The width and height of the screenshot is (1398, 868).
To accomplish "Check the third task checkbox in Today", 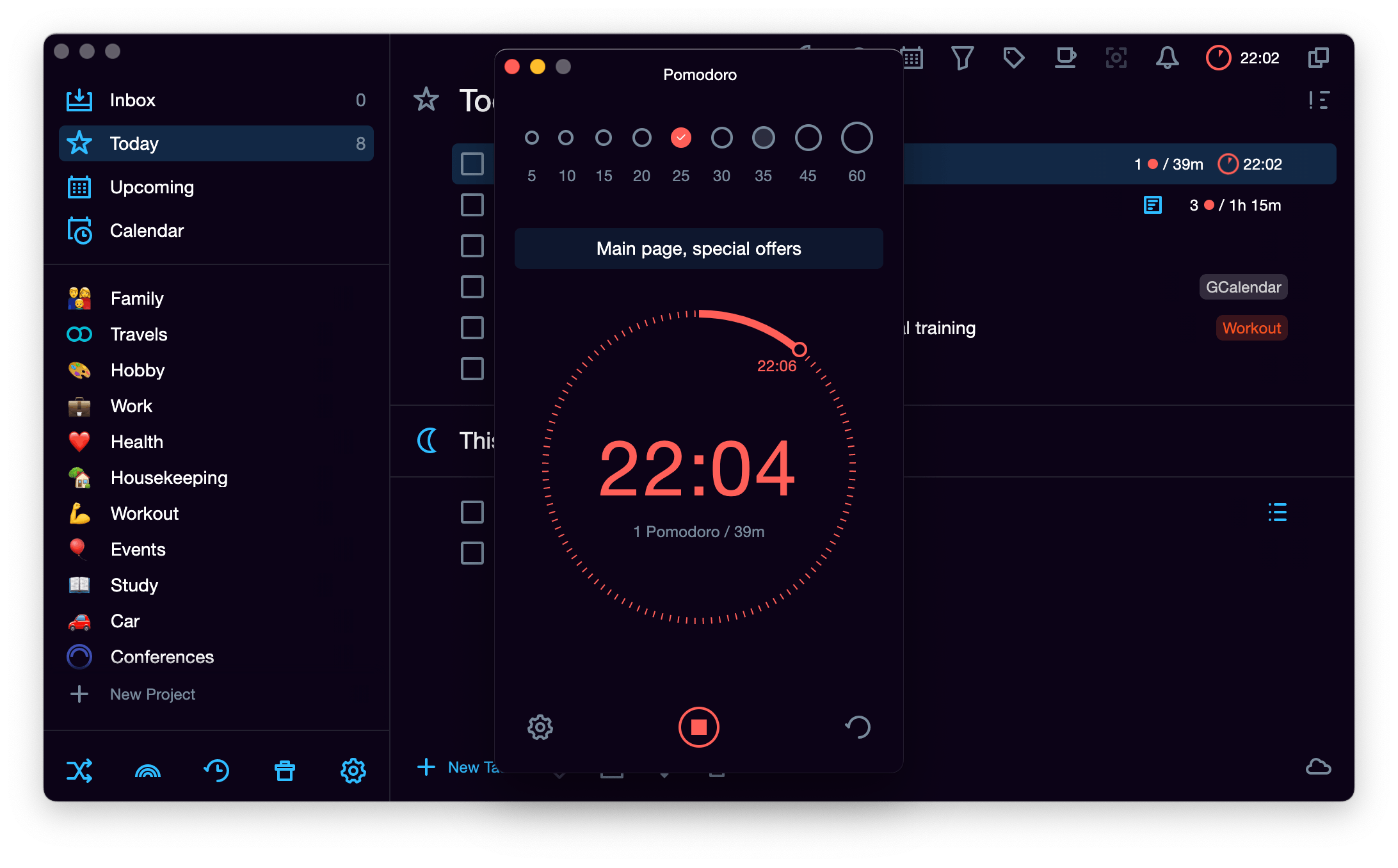I will click(x=472, y=246).
